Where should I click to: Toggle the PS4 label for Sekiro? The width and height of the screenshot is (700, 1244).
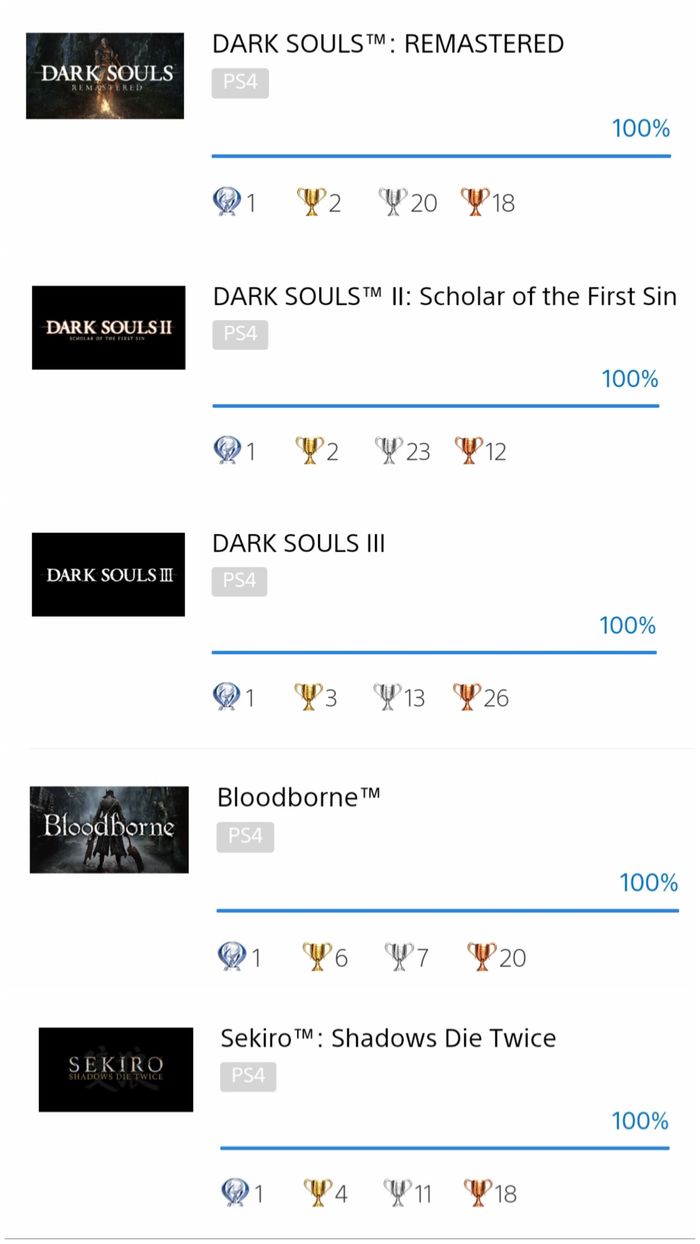point(246,1077)
